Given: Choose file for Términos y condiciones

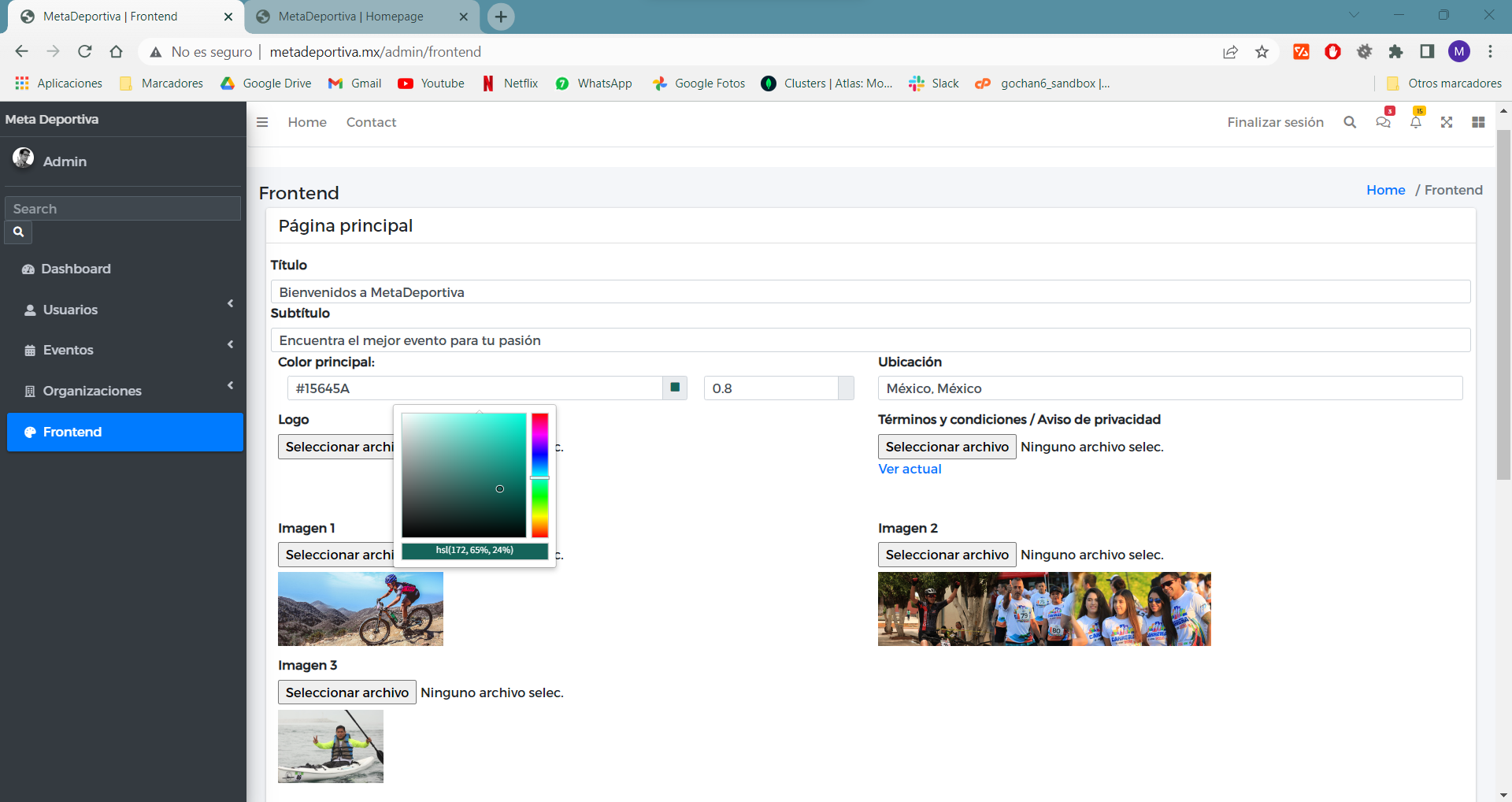Looking at the screenshot, I should 947,447.
